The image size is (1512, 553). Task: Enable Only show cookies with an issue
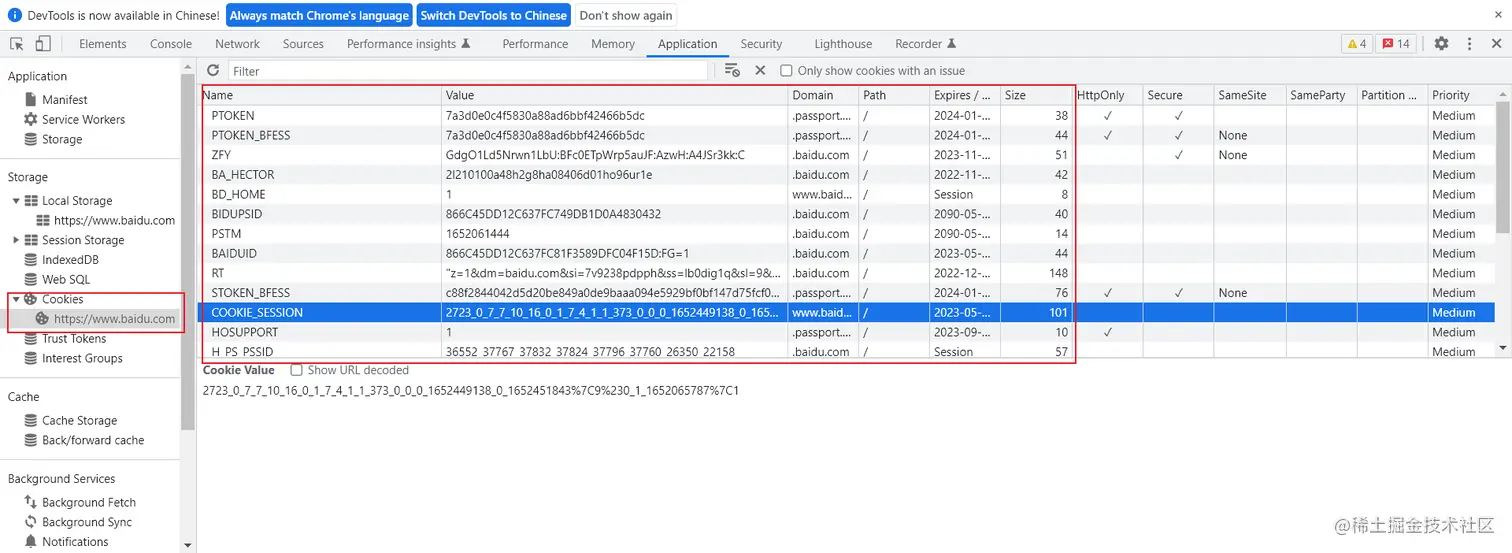tap(786, 70)
